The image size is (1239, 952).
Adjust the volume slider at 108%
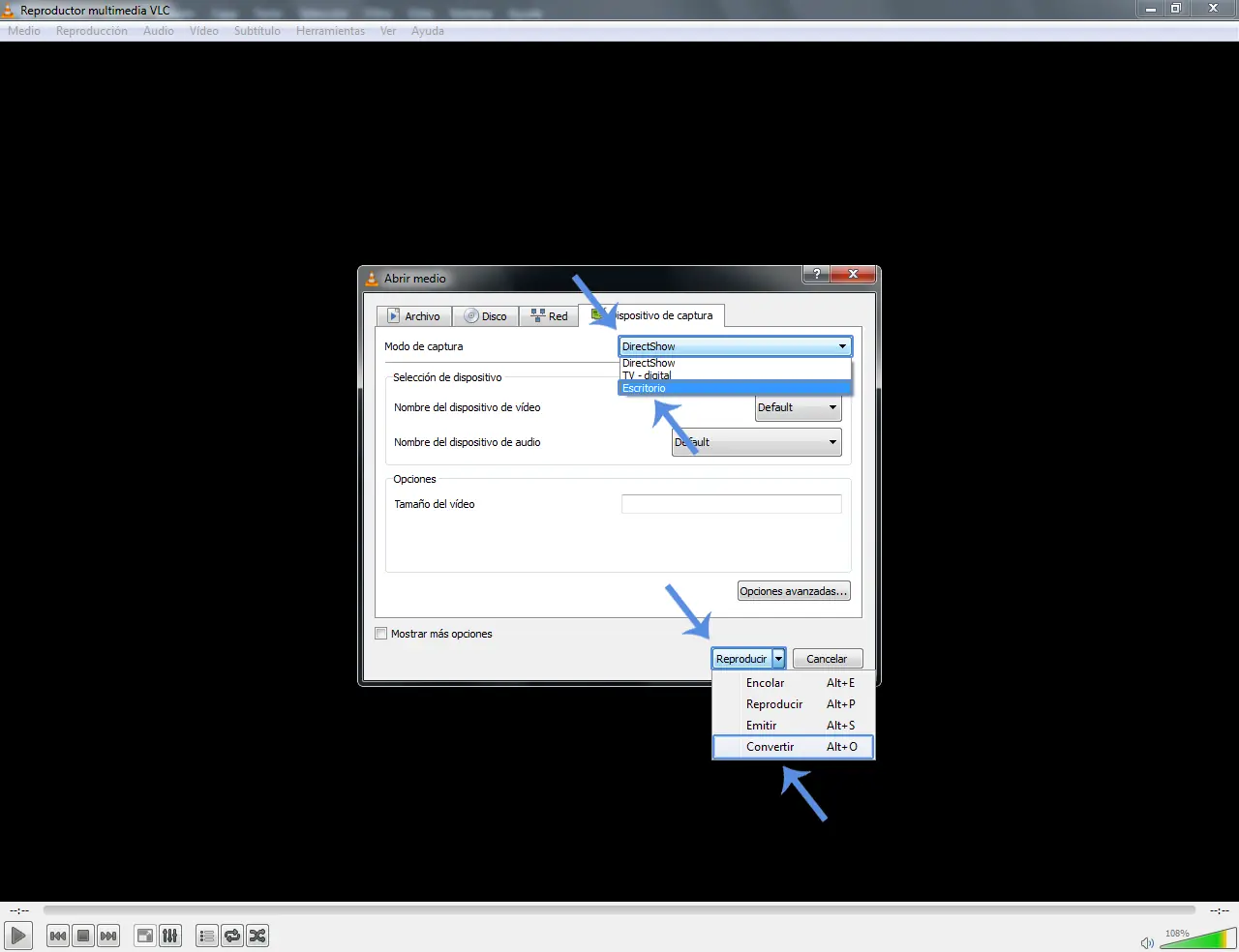[1197, 938]
